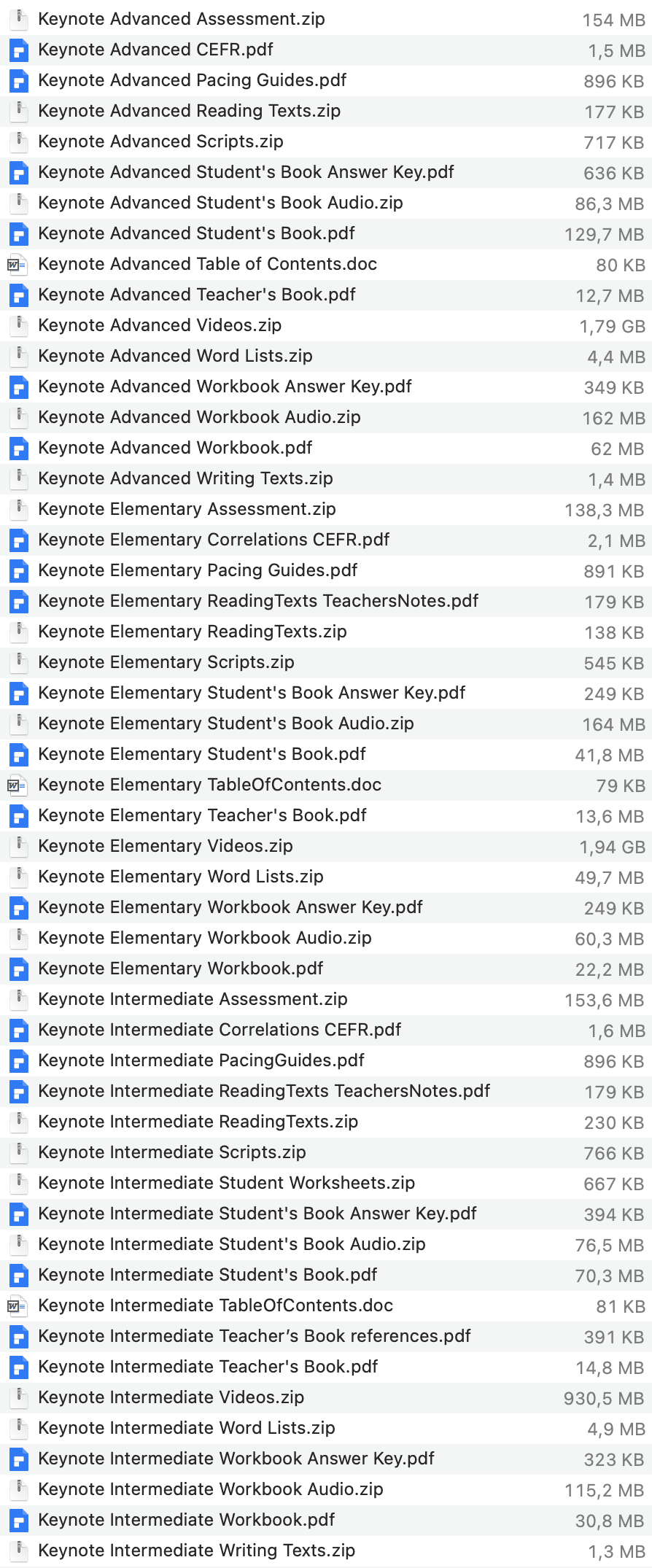Select Keynote Intermediate Word Lists.zip
The width and height of the screenshot is (652, 1568).
coord(187,1428)
